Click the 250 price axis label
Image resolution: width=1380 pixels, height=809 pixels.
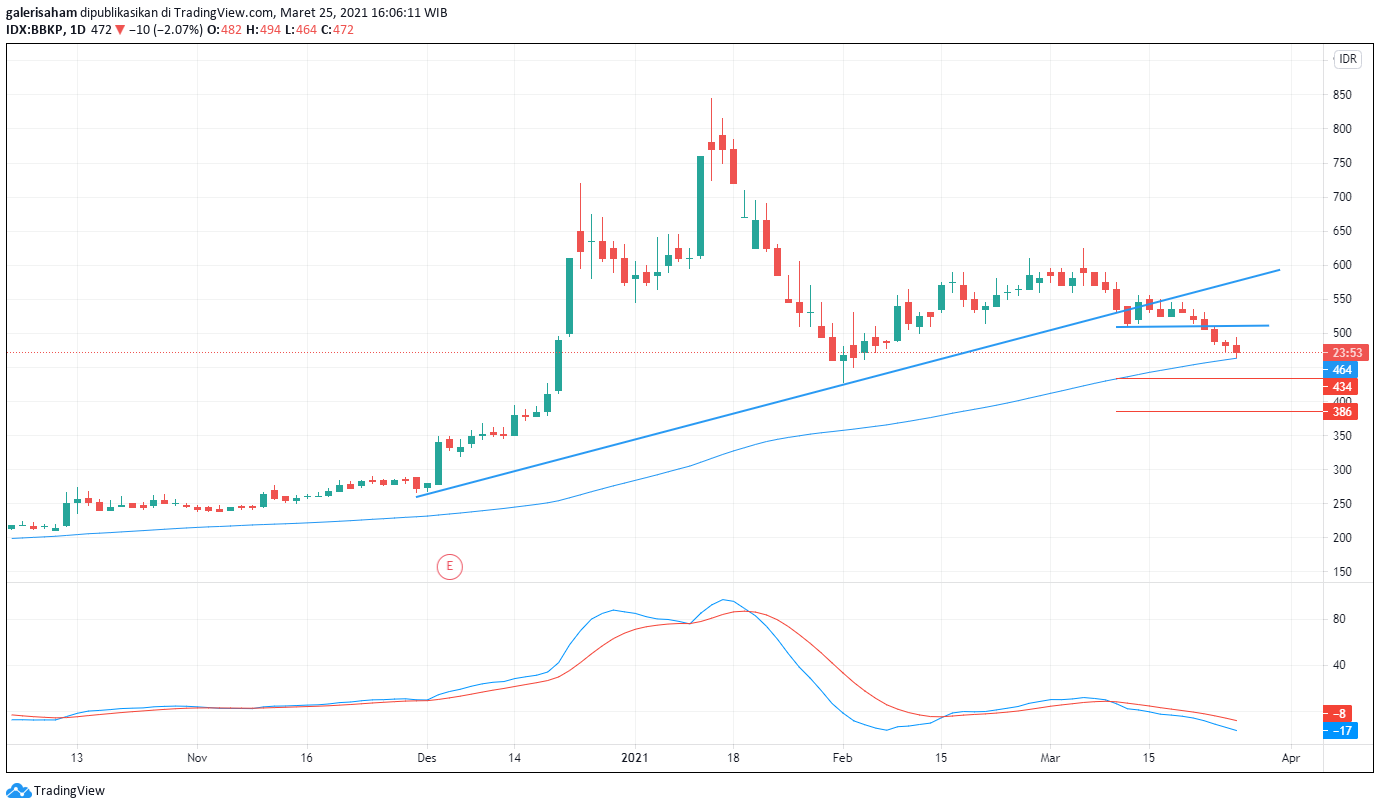1342,504
